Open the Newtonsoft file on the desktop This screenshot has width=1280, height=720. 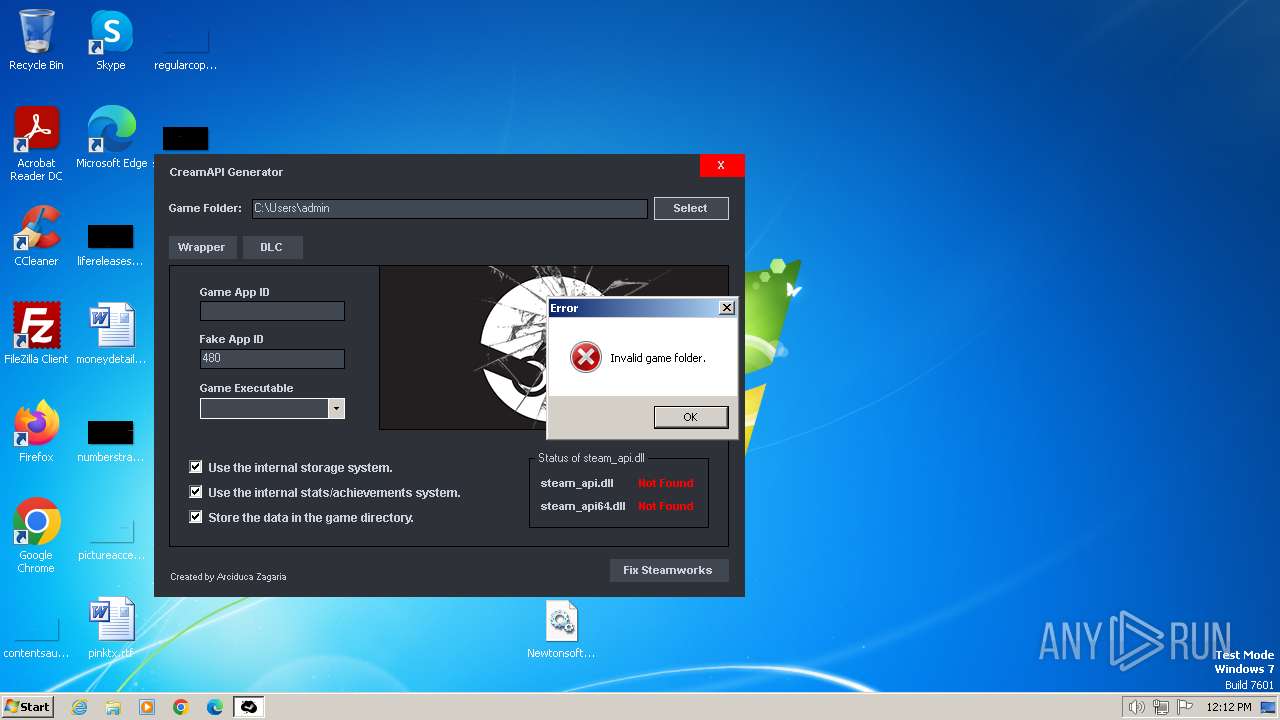click(561, 628)
